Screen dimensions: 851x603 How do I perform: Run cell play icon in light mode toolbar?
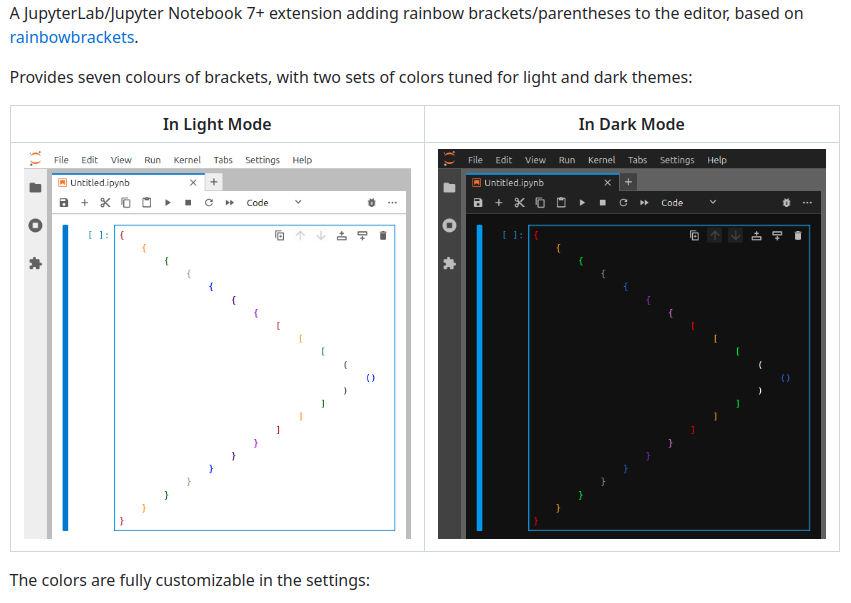pos(168,202)
